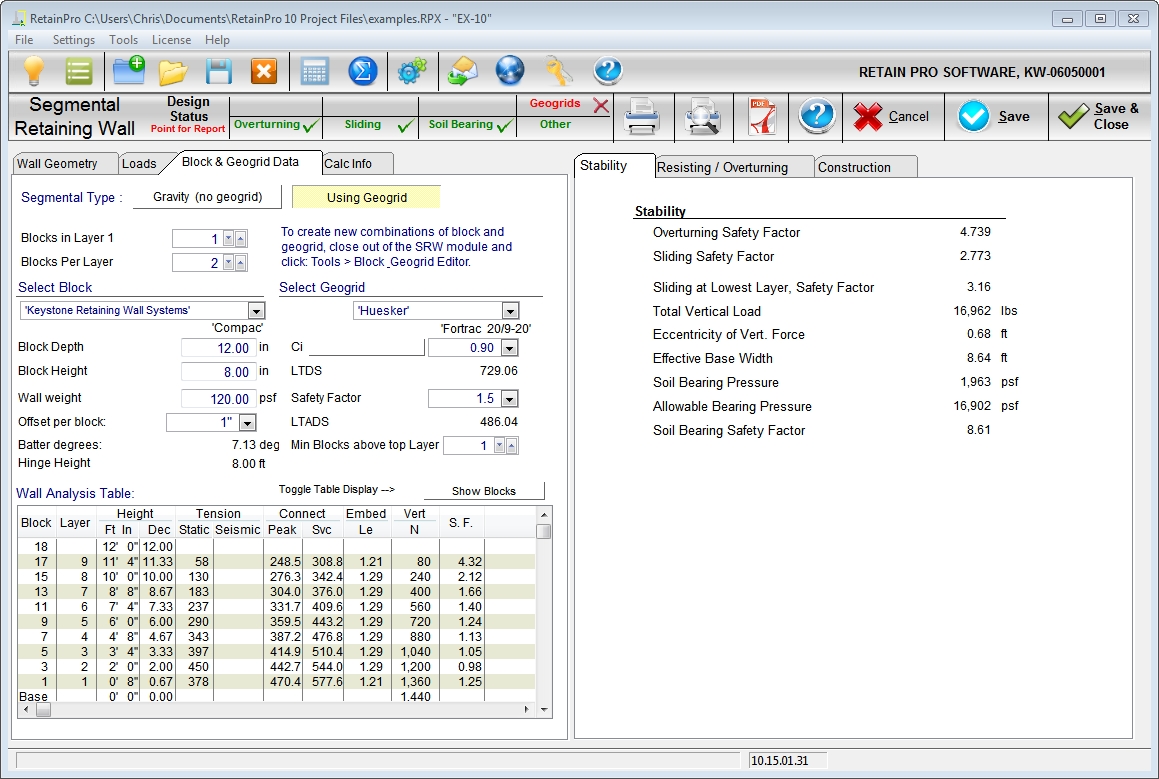
Task: Switch to the Wall Geometry tab
Action: pos(58,164)
